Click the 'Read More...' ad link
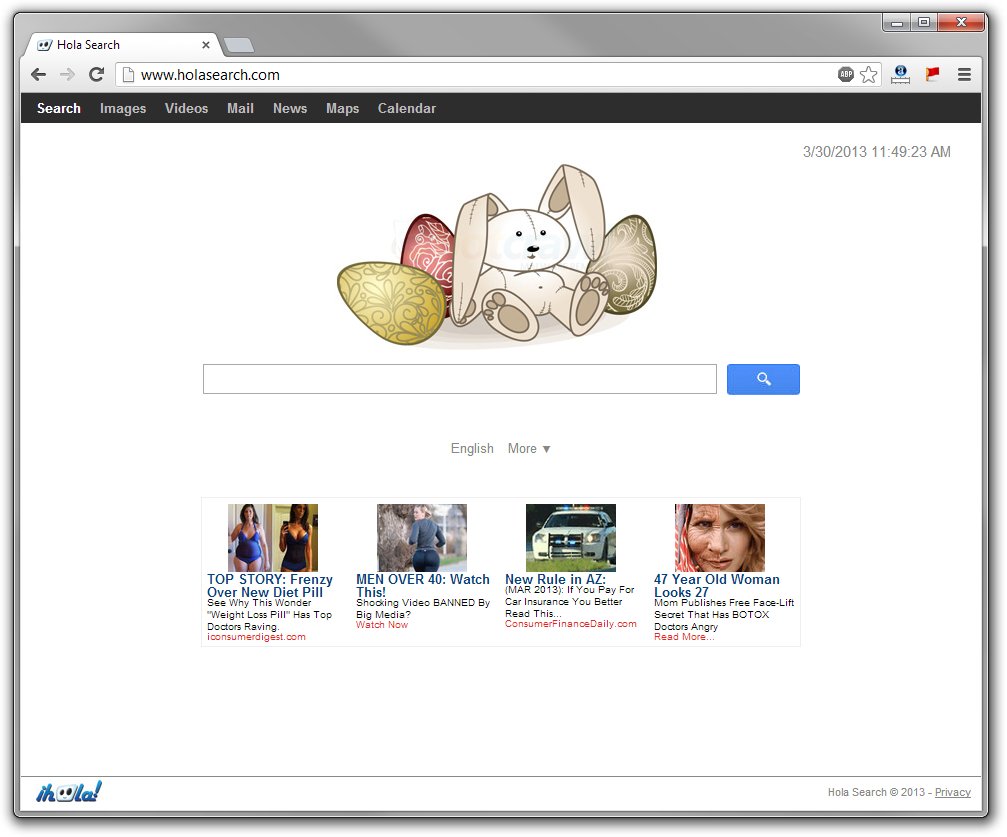 point(684,637)
